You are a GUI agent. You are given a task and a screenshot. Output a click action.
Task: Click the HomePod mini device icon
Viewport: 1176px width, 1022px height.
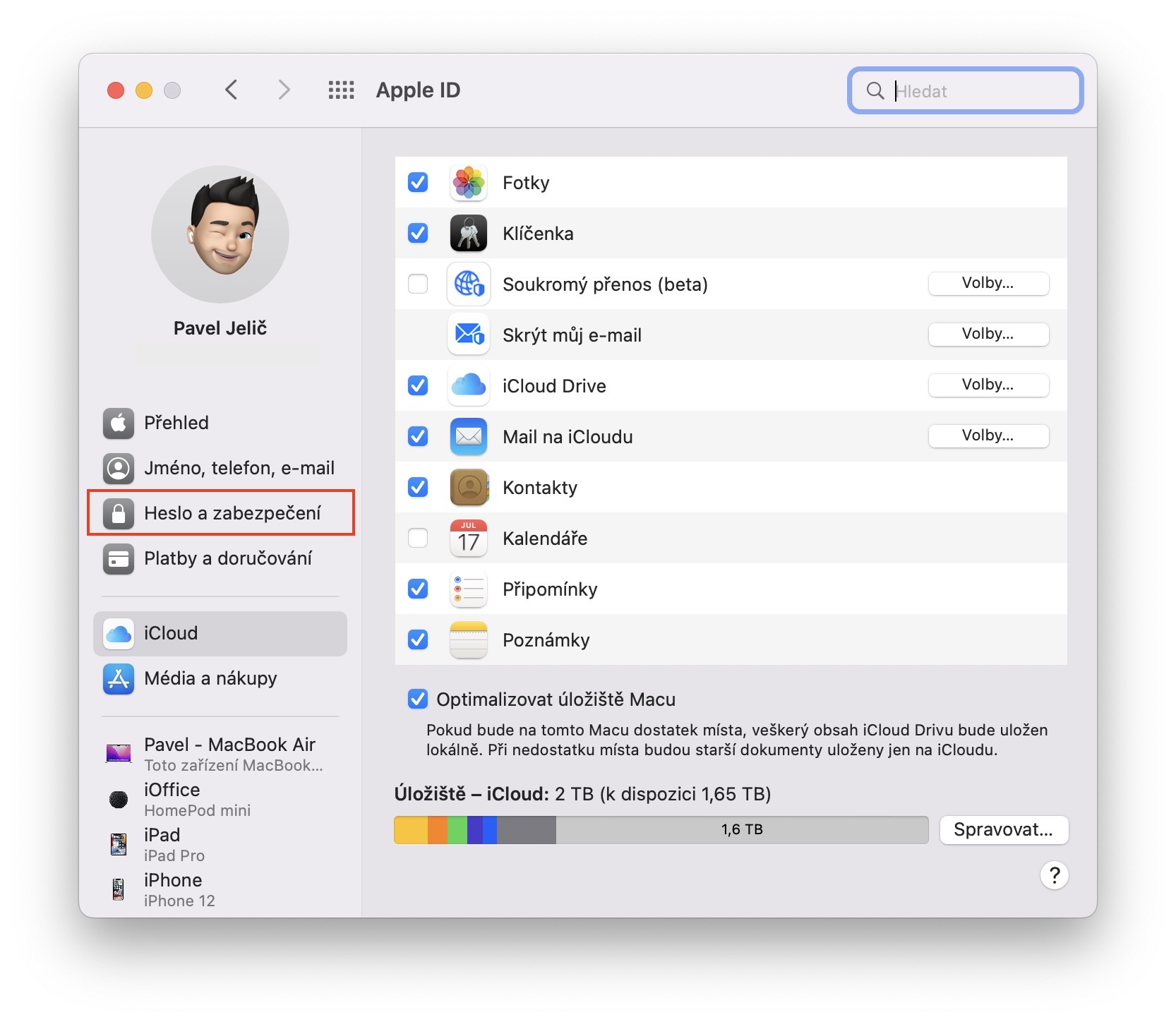[x=119, y=799]
